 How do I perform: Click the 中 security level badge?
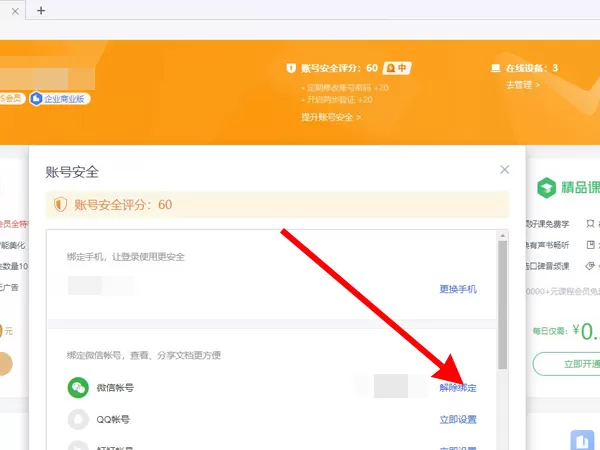pos(397,68)
